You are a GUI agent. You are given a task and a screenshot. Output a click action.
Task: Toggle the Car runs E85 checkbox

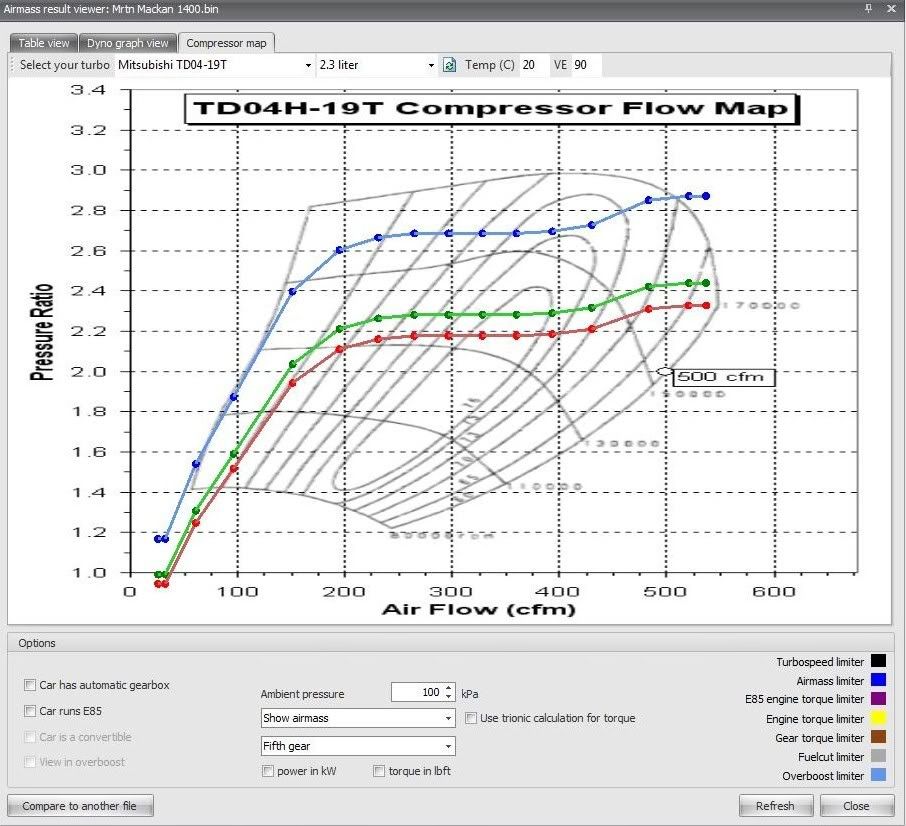point(30,711)
